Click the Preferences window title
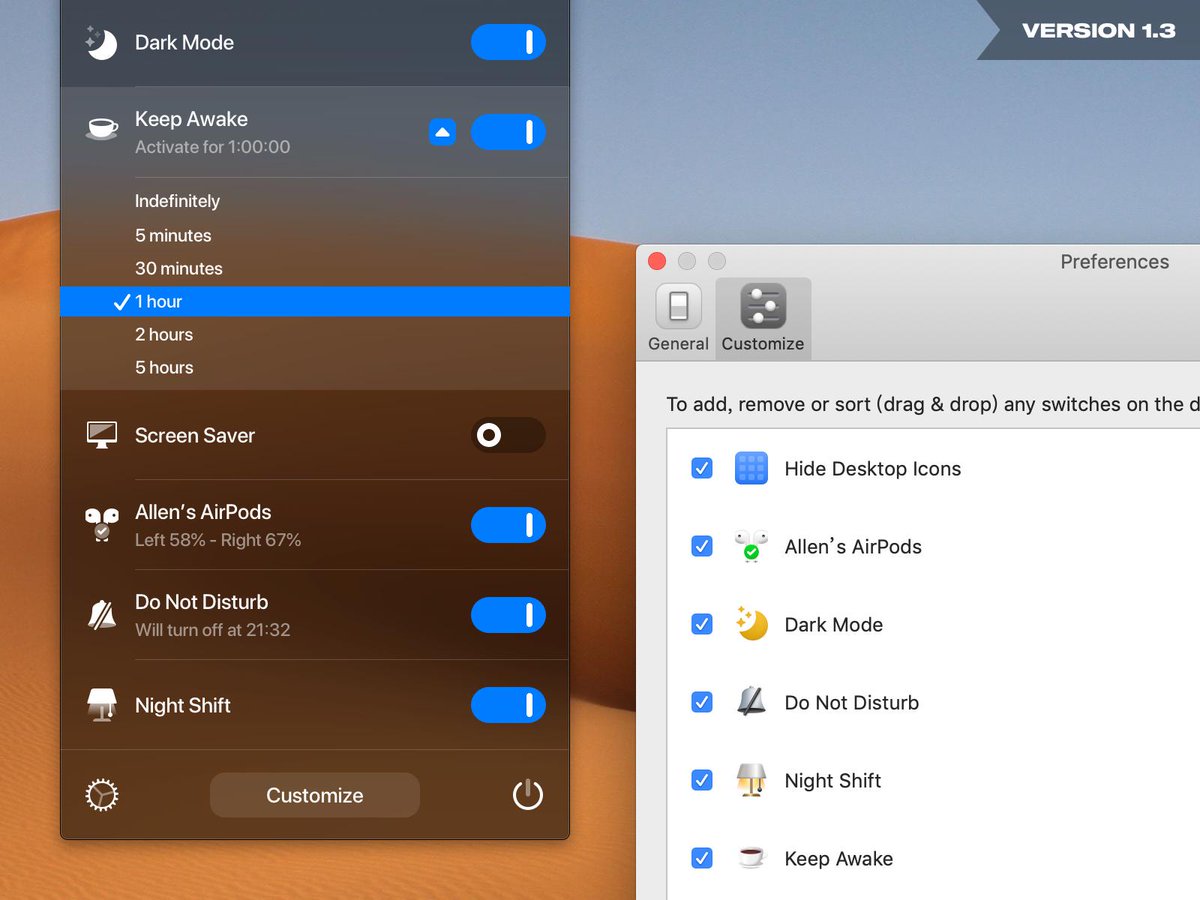Screen dimensions: 1200x900 coord(1114,261)
